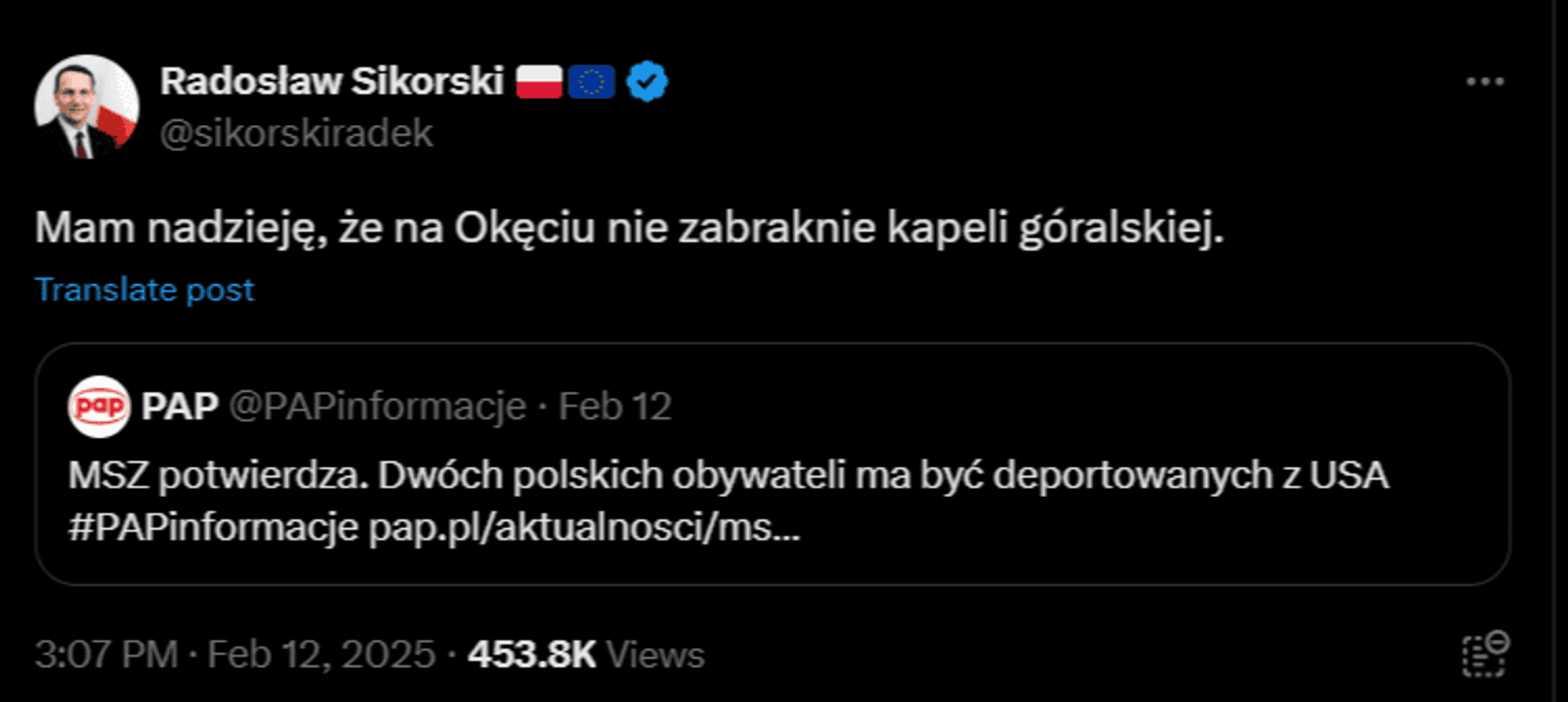Click the Feb 12 date on quoted post
Screen dimensions: 1568x702
615,407
